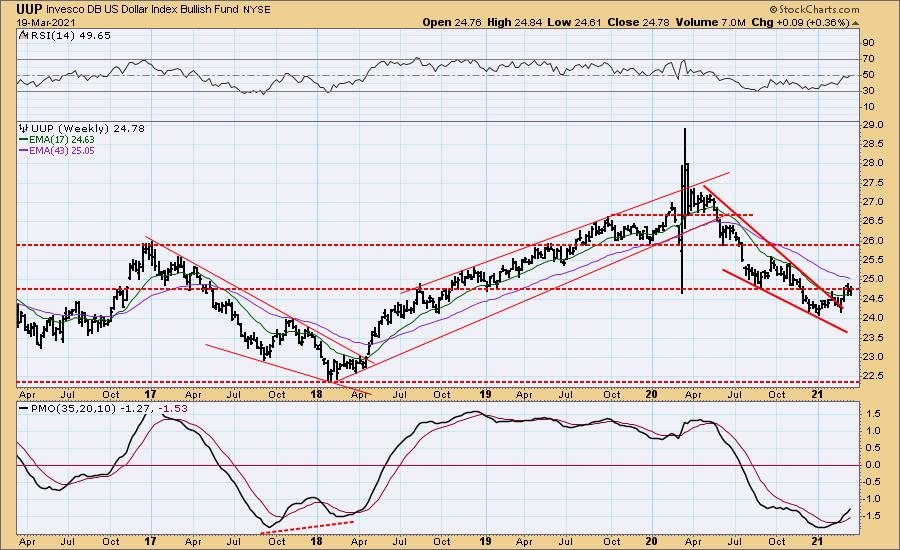Click the 'UUP (Weekly) 24.78' legend label

(87, 129)
